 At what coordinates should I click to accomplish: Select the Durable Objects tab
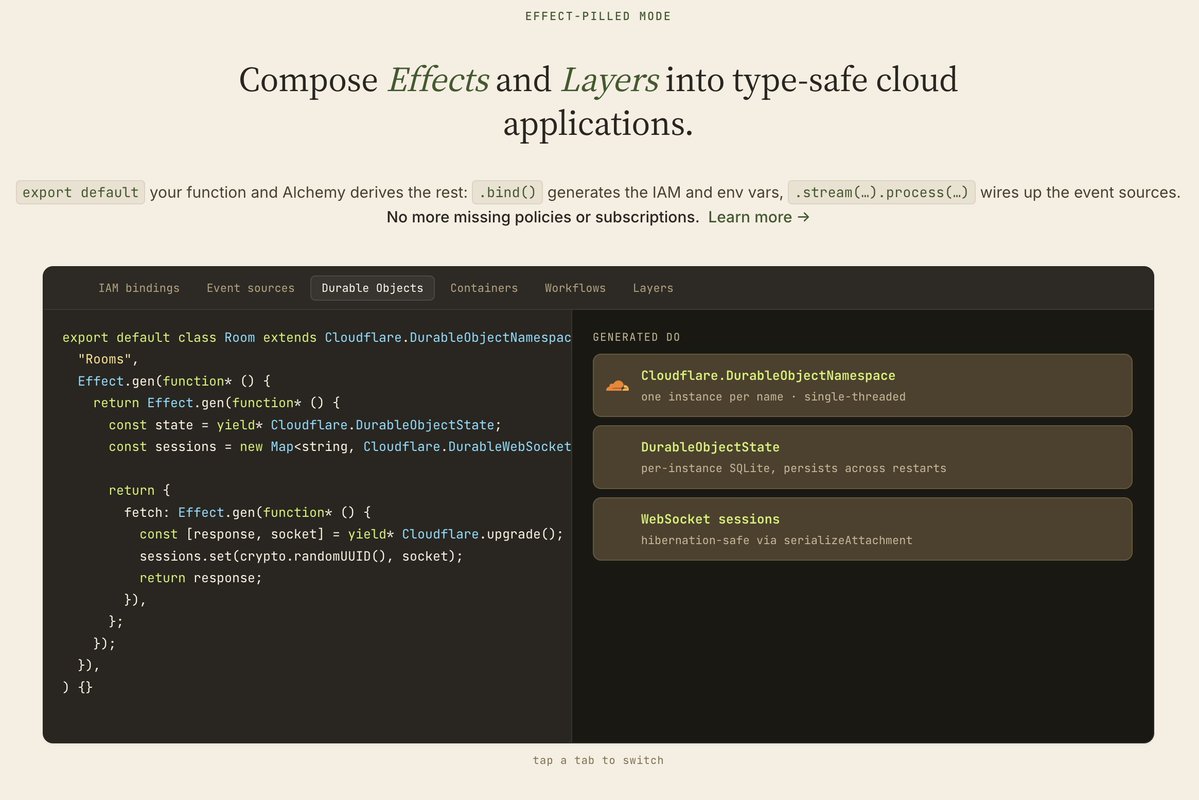(372, 288)
